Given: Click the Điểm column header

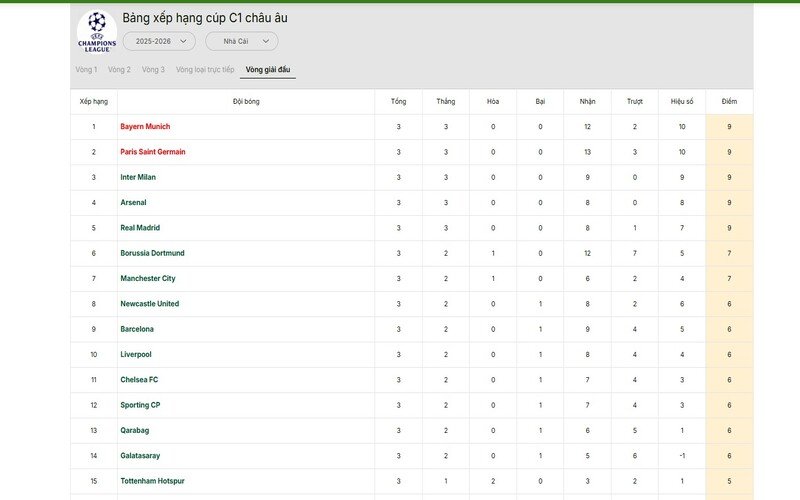Looking at the screenshot, I should 729,102.
